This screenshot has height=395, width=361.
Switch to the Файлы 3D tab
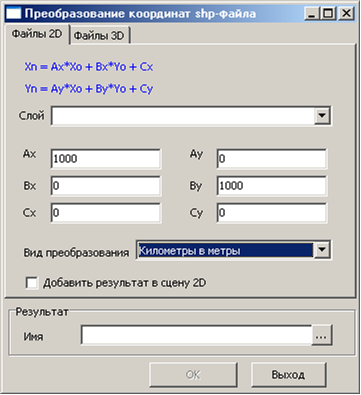99,35
